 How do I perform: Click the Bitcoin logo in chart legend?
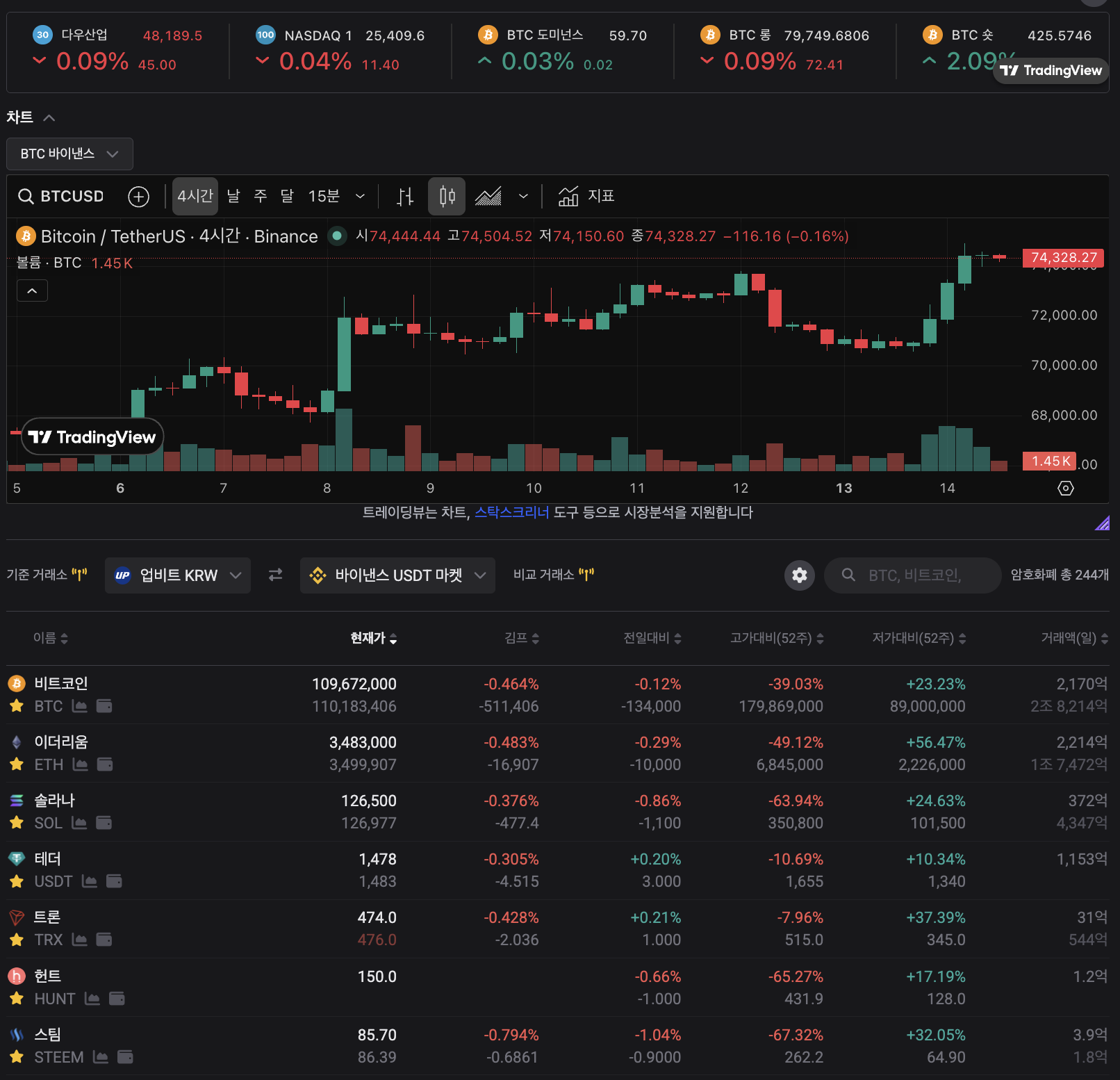[x=26, y=236]
